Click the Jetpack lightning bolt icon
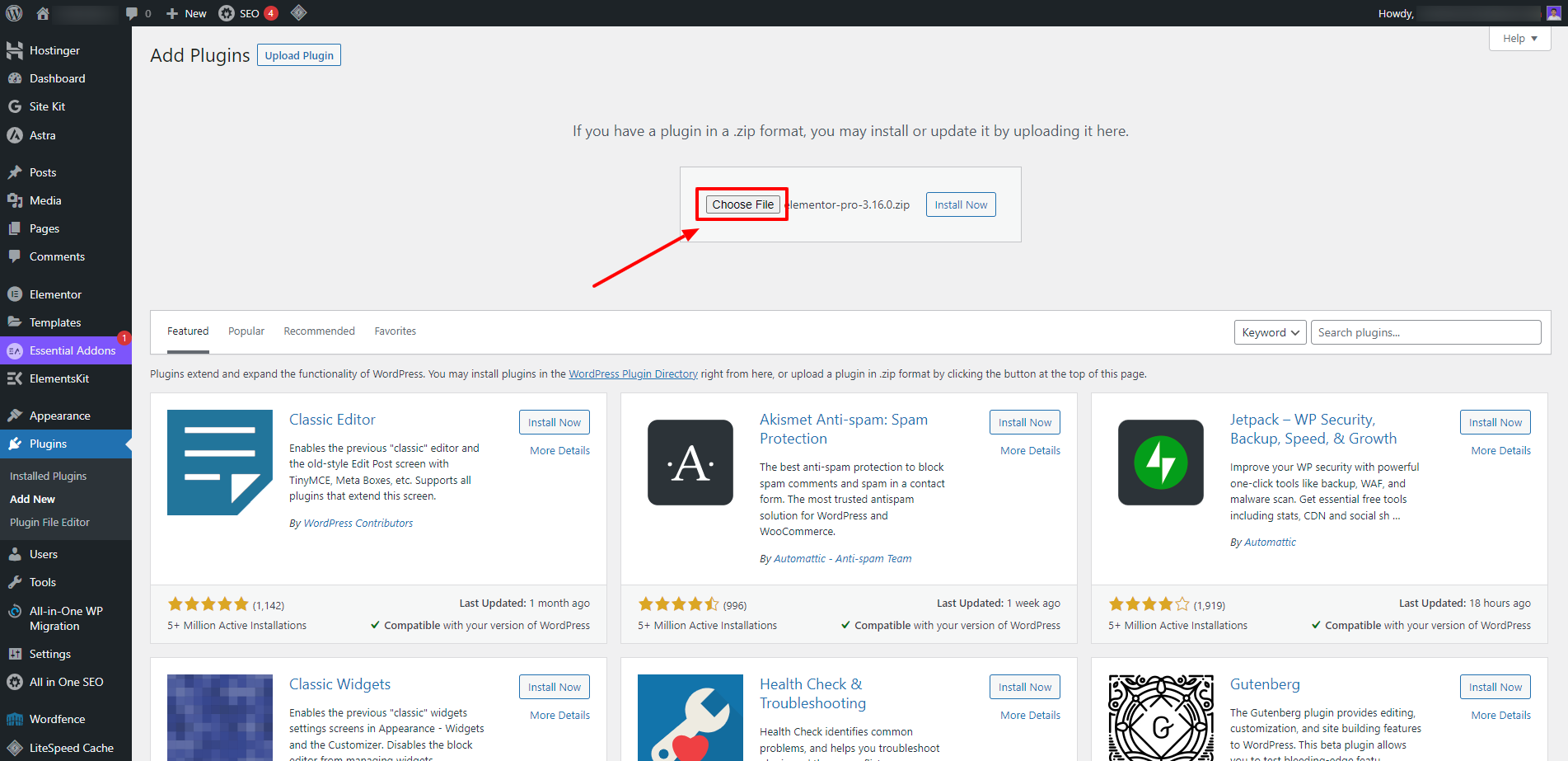This screenshot has height=761, width=1568. pos(1160,463)
